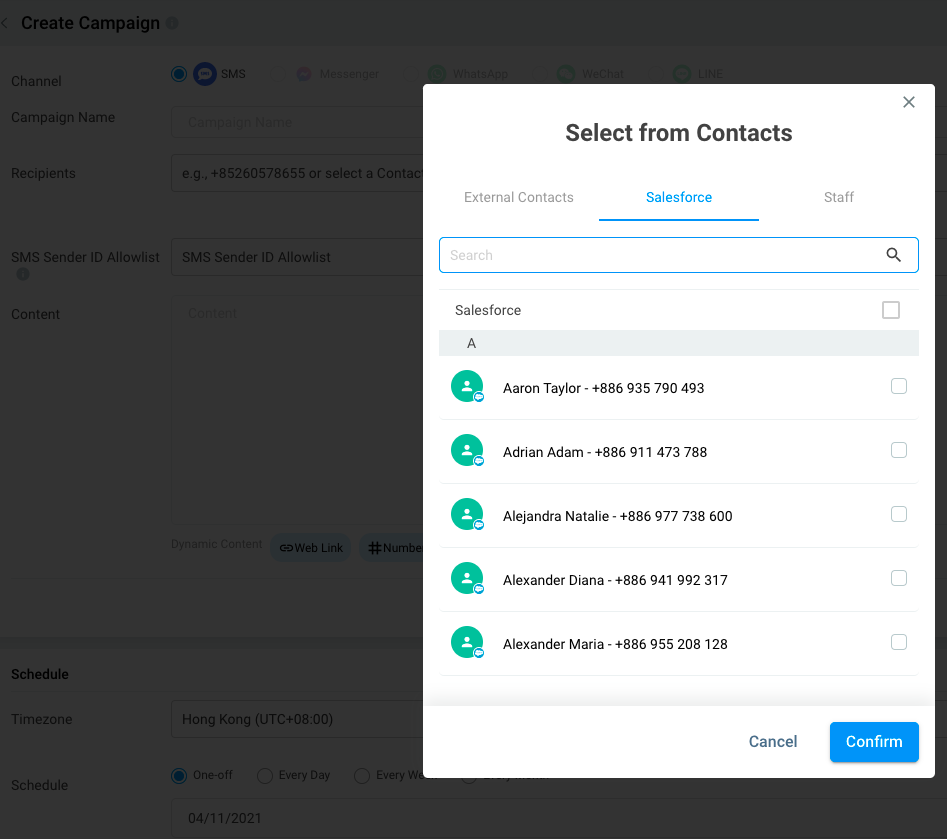This screenshot has height=839, width=947.
Task: Tick the Alejandra Natalie checkbox
Action: click(x=899, y=514)
